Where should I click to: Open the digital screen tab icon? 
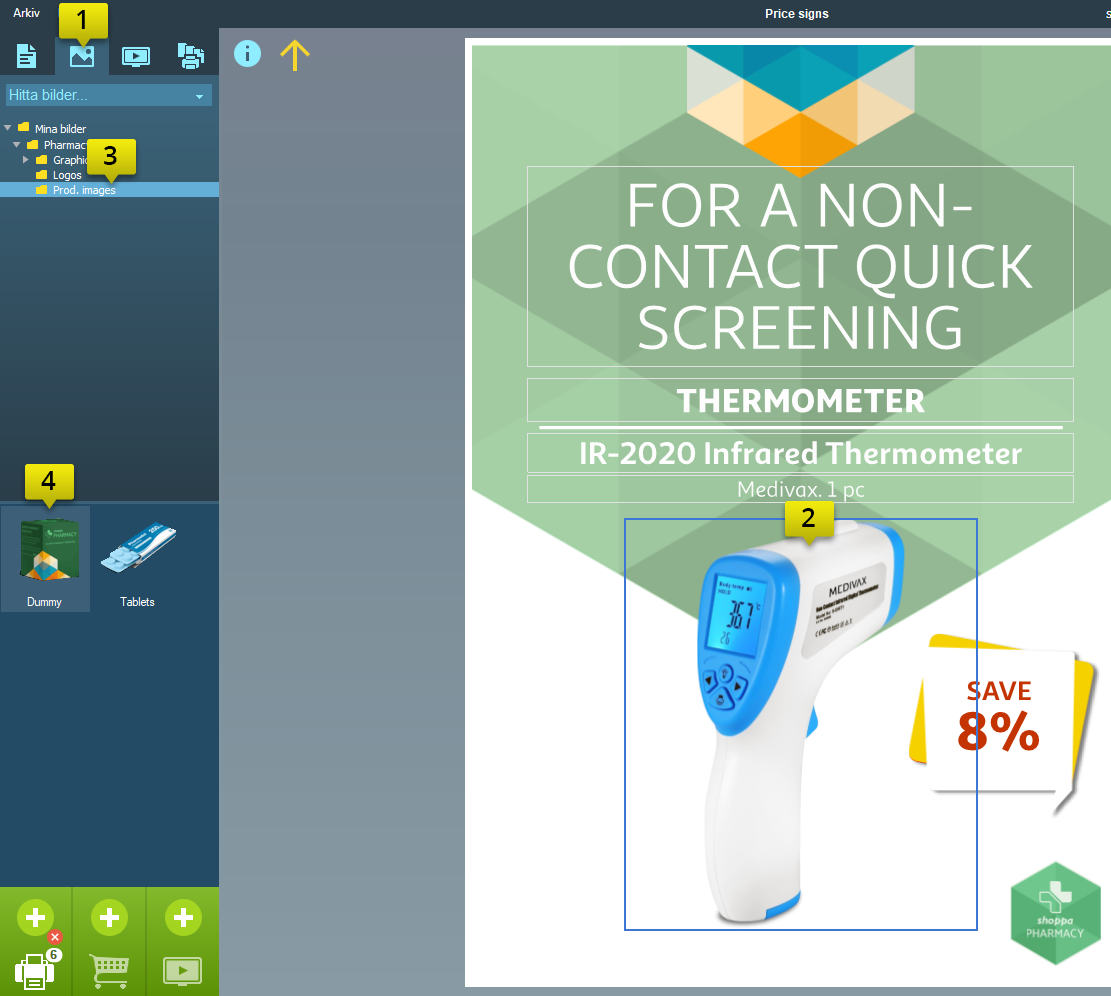[x=136, y=57]
